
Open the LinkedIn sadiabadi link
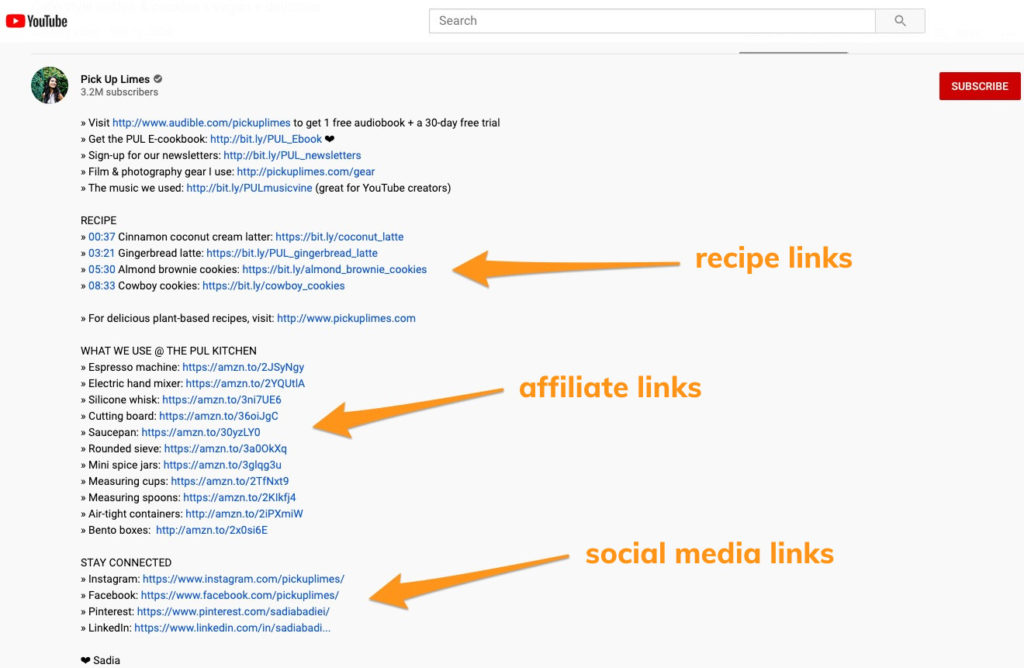point(232,629)
